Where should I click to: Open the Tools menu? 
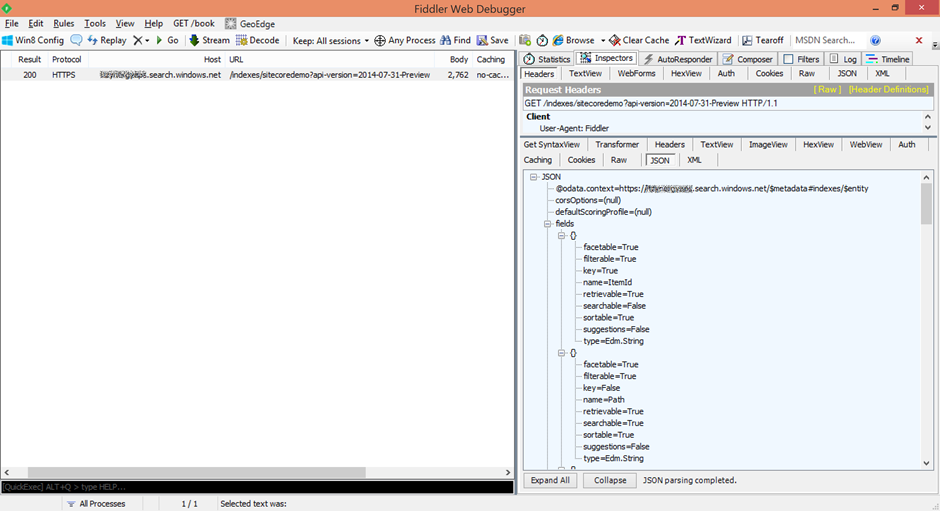click(x=95, y=23)
